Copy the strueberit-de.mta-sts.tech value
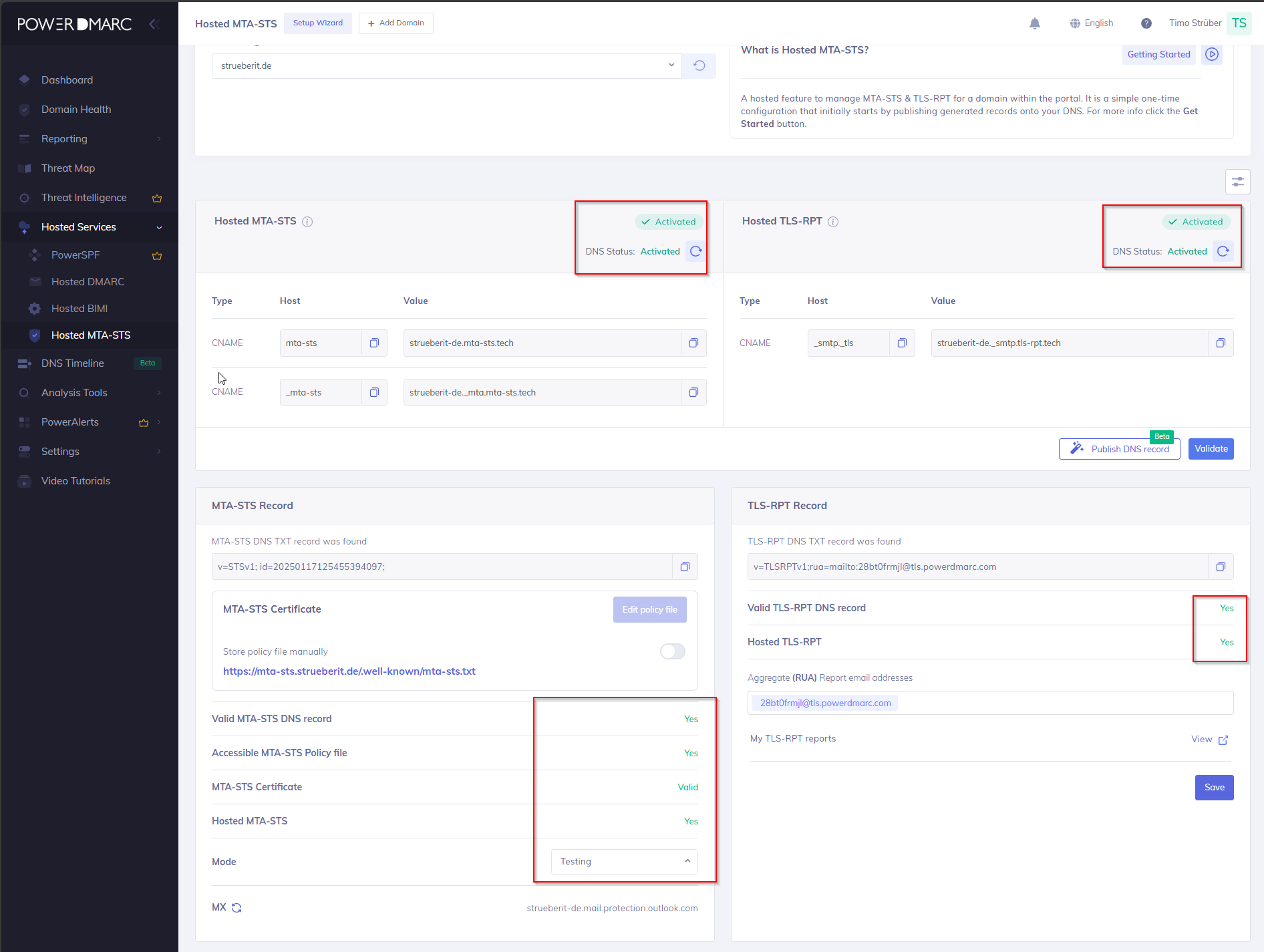The height and width of the screenshot is (952, 1264). (x=693, y=343)
